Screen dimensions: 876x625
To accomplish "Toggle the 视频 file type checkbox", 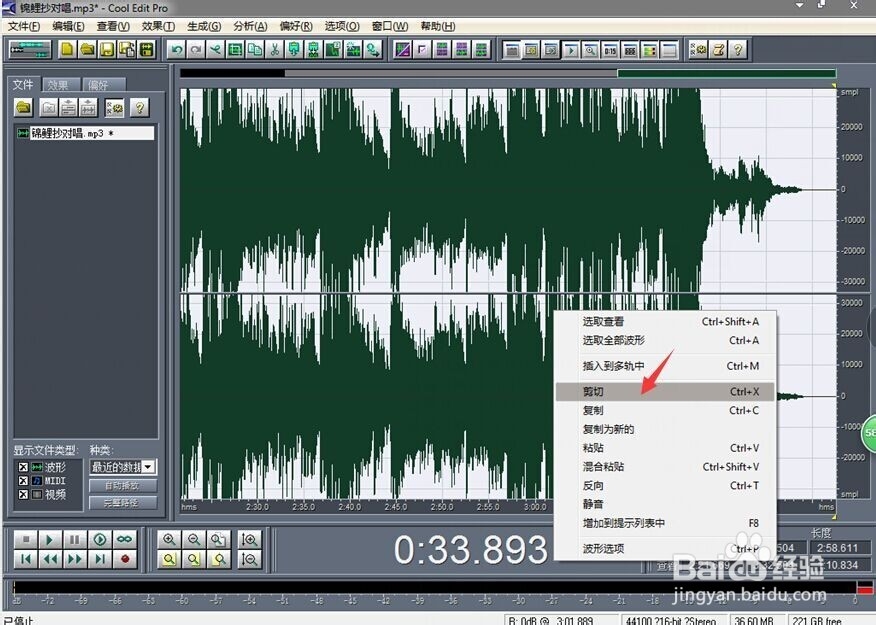I will pos(23,494).
